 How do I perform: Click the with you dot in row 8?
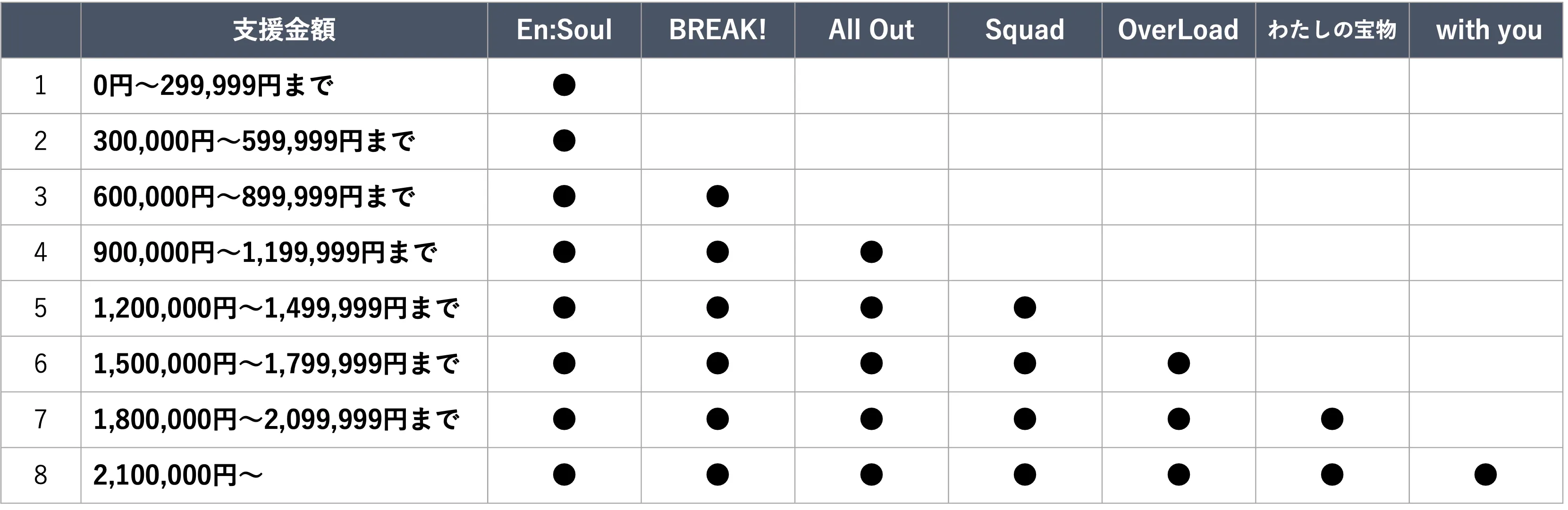[1485, 475]
